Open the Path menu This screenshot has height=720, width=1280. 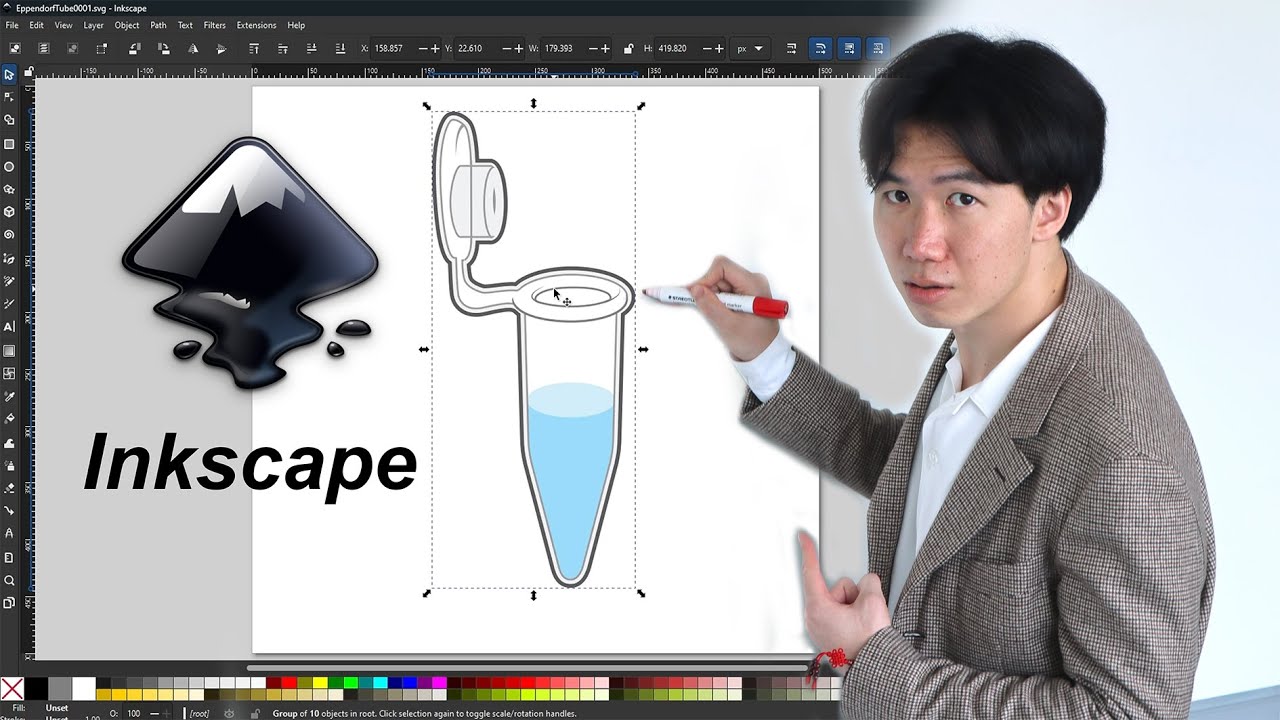tap(158, 25)
